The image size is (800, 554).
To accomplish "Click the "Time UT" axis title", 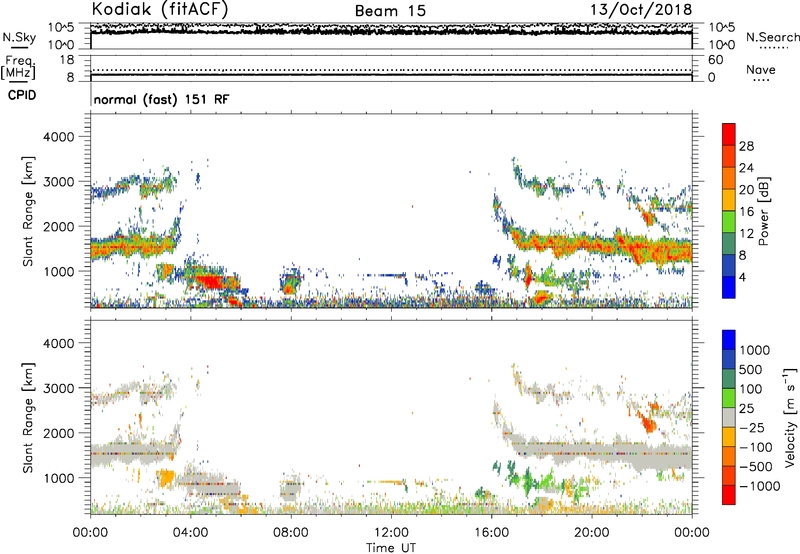I will (x=391, y=548).
